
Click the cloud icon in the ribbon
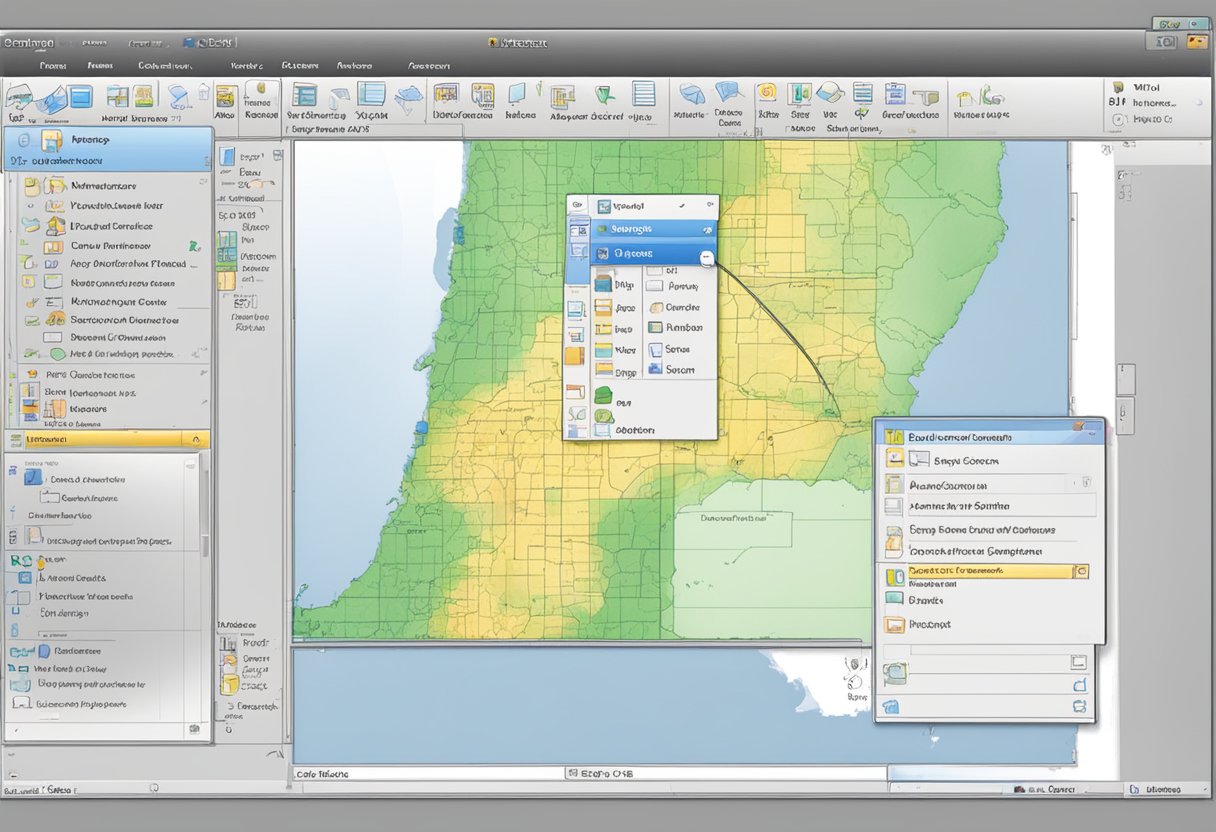point(408,96)
